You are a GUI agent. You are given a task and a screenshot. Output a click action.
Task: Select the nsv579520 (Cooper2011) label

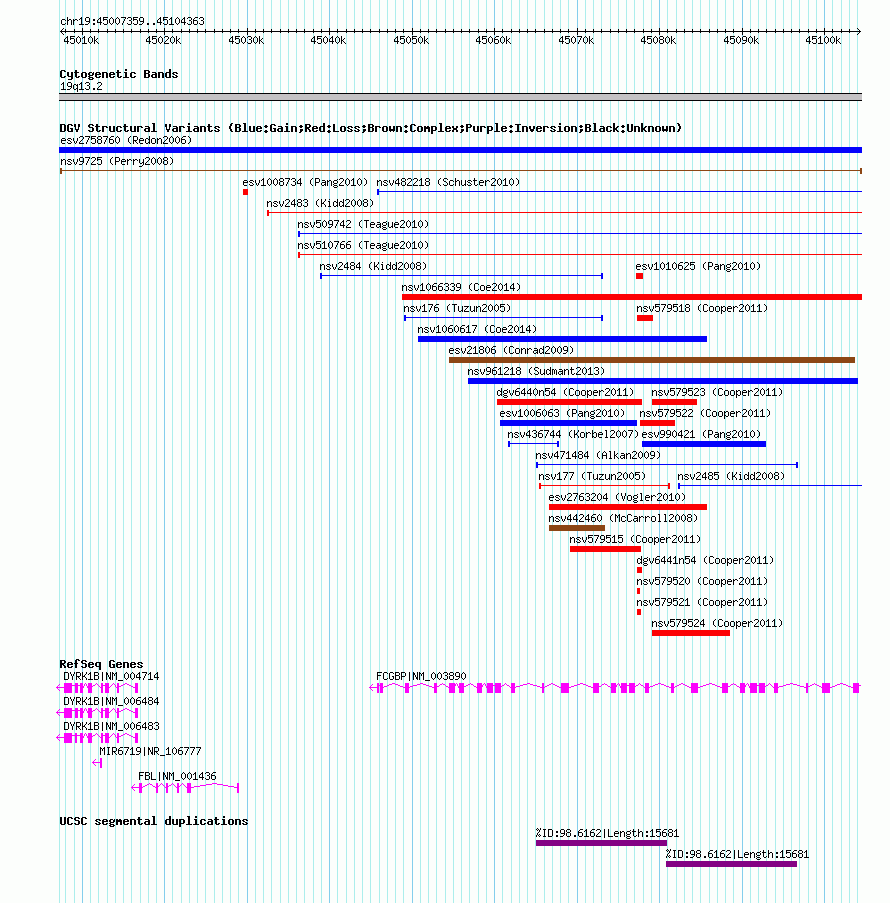(702, 582)
